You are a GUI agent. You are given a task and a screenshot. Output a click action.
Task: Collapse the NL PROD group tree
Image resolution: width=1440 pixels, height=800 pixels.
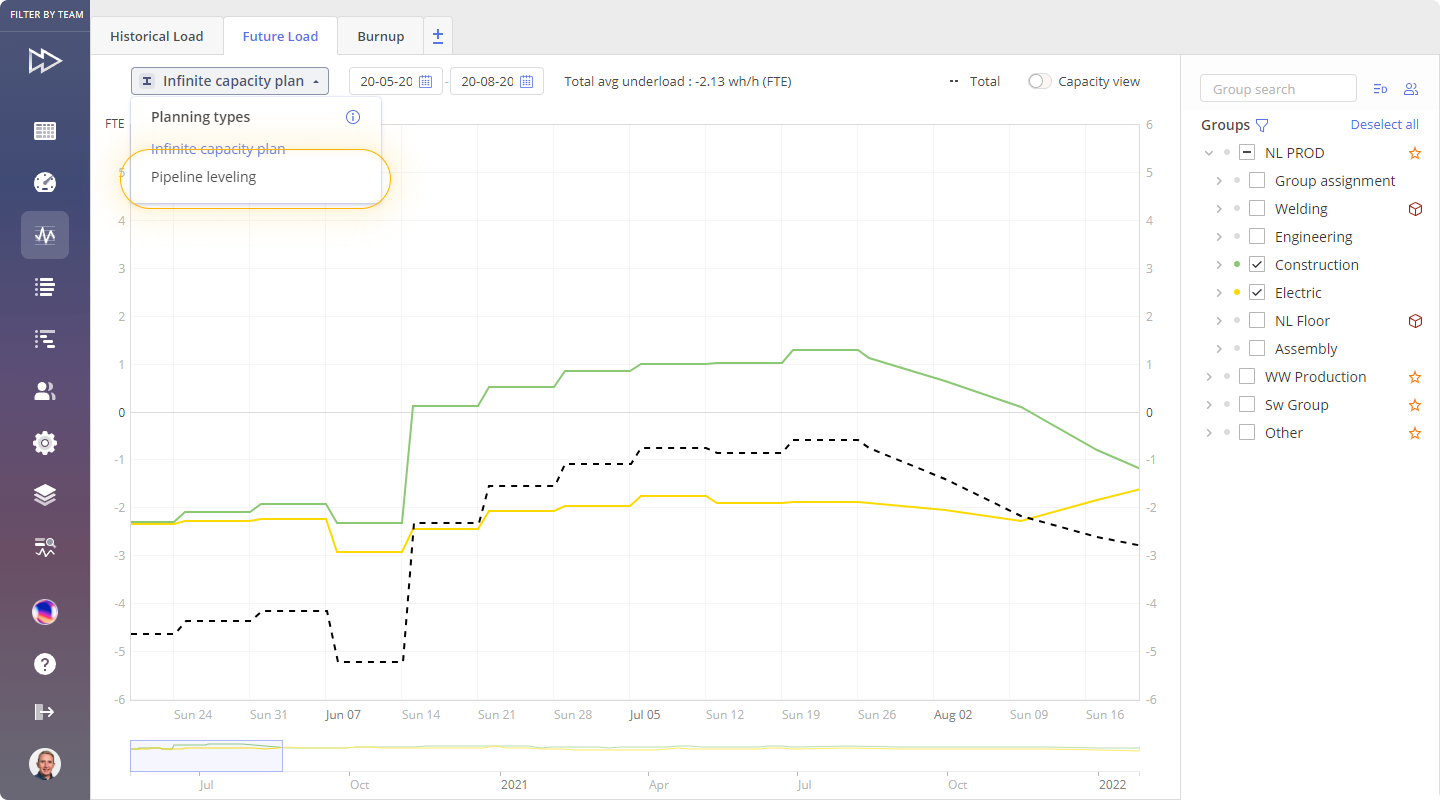[1209, 153]
